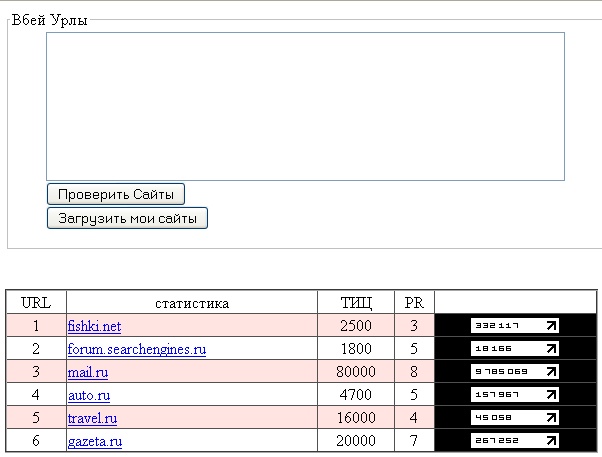Screen dimensions: 602x457
Task: Open the fishki.net link
Action: pos(94,326)
